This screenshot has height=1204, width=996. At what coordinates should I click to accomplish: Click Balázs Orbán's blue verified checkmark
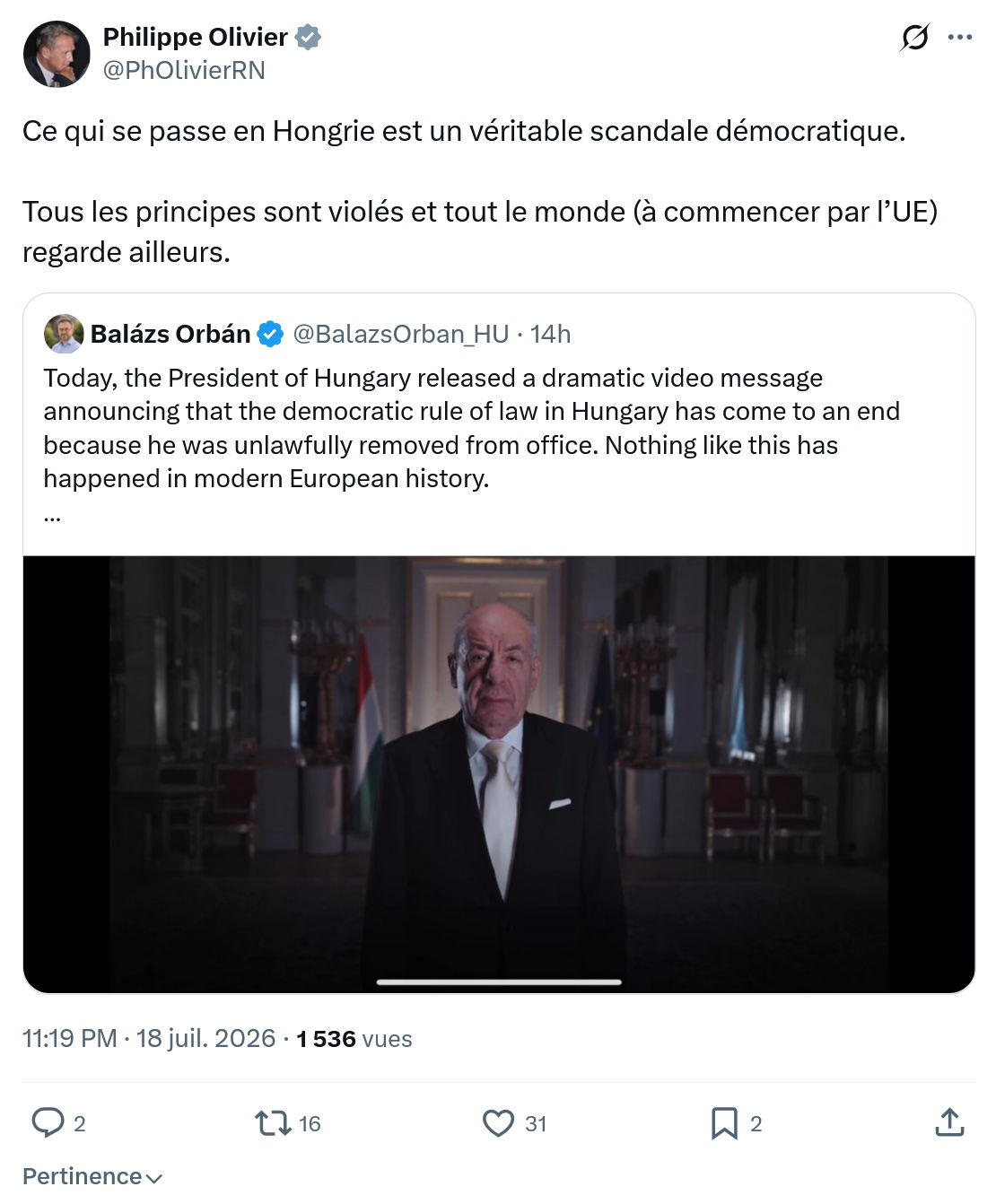(x=270, y=335)
